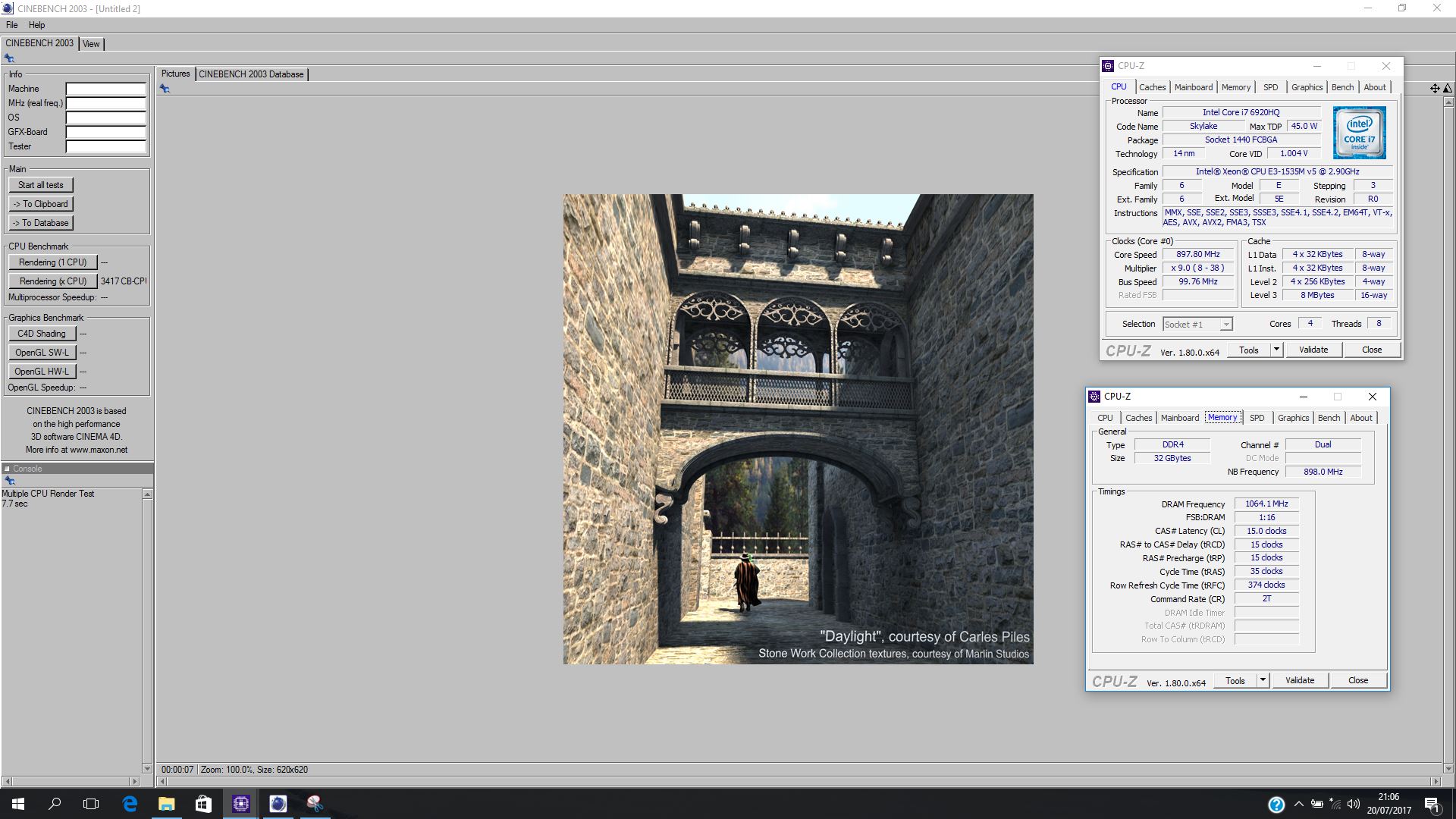Click the 1064.1 MHz DRAM Frequency value
The width and height of the screenshot is (1456, 819).
coord(1266,504)
